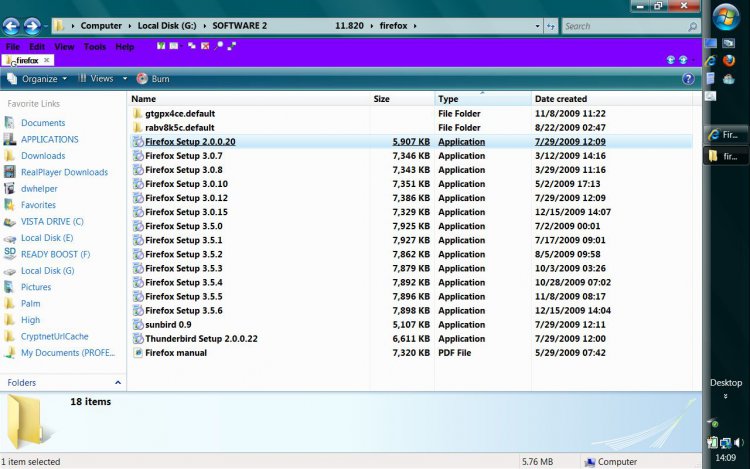Select sunbird 0.9 file
The image size is (750, 469).
point(168,325)
